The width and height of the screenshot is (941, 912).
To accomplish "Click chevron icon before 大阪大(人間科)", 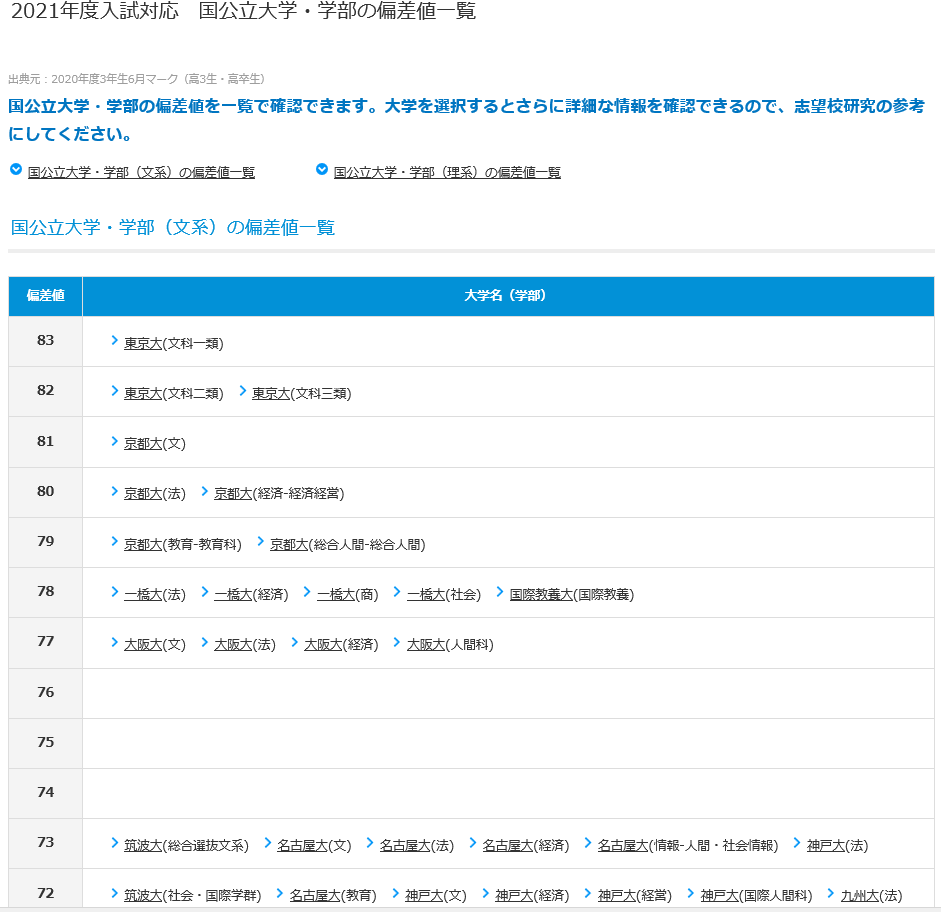I will pos(397,642).
